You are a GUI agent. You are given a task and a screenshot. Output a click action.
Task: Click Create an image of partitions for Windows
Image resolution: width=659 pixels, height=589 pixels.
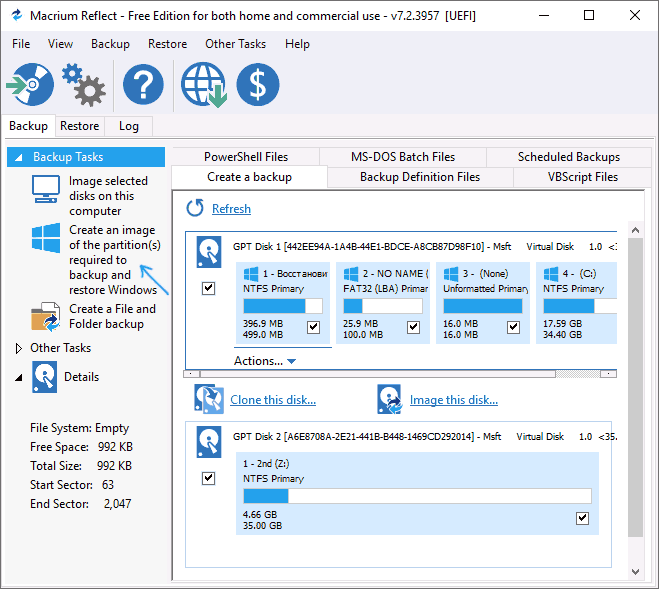(114, 260)
